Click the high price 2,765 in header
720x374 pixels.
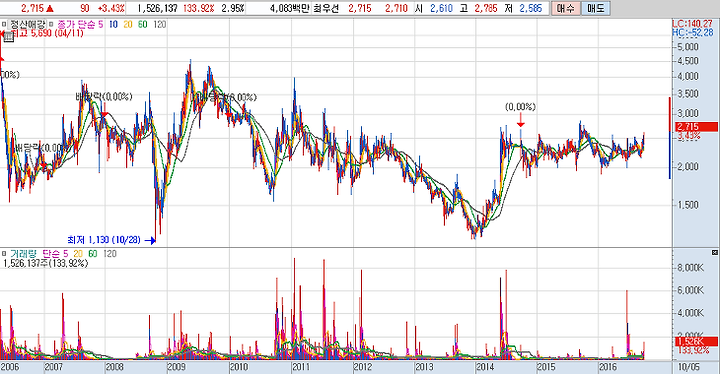487,8
